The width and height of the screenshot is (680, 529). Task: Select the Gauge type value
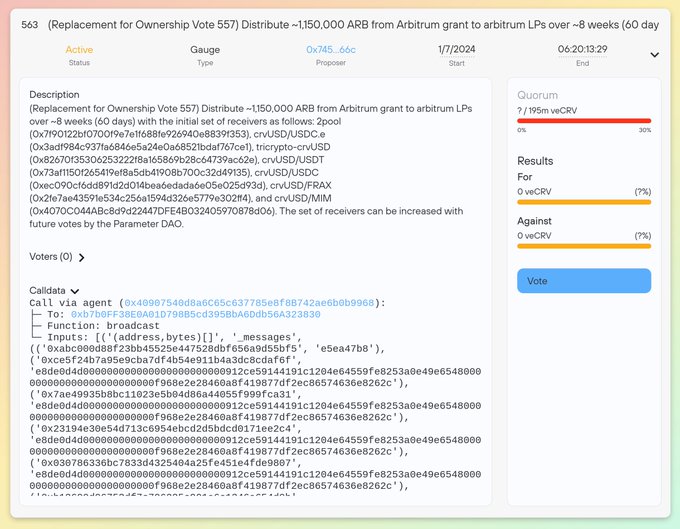coord(205,50)
